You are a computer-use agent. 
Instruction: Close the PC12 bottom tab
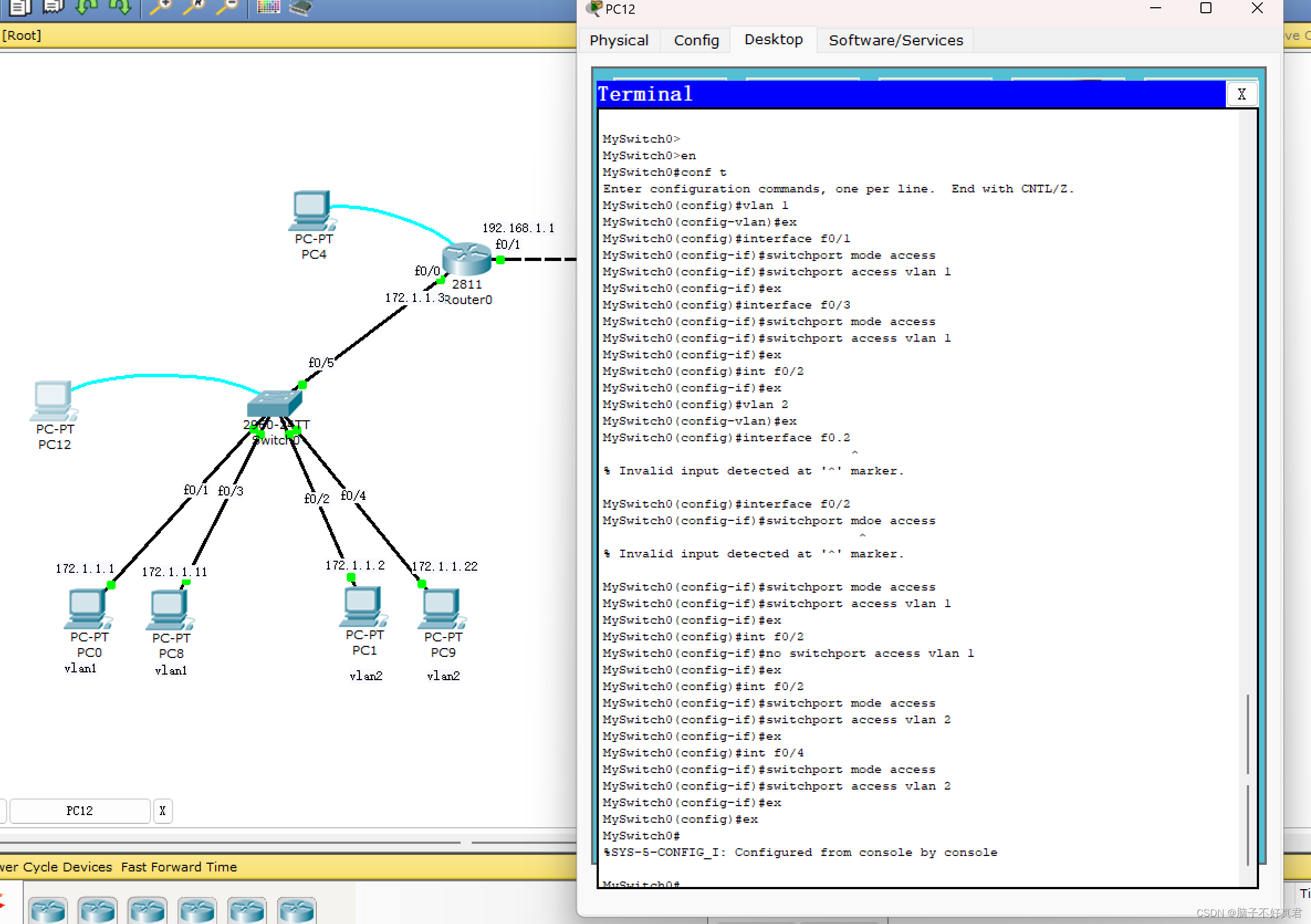click(163, 810)
